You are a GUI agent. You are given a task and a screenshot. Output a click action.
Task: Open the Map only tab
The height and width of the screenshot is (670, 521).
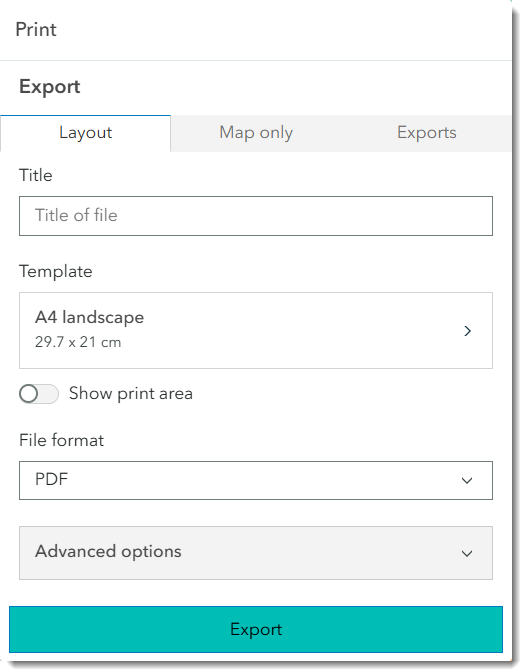point(256,133)
